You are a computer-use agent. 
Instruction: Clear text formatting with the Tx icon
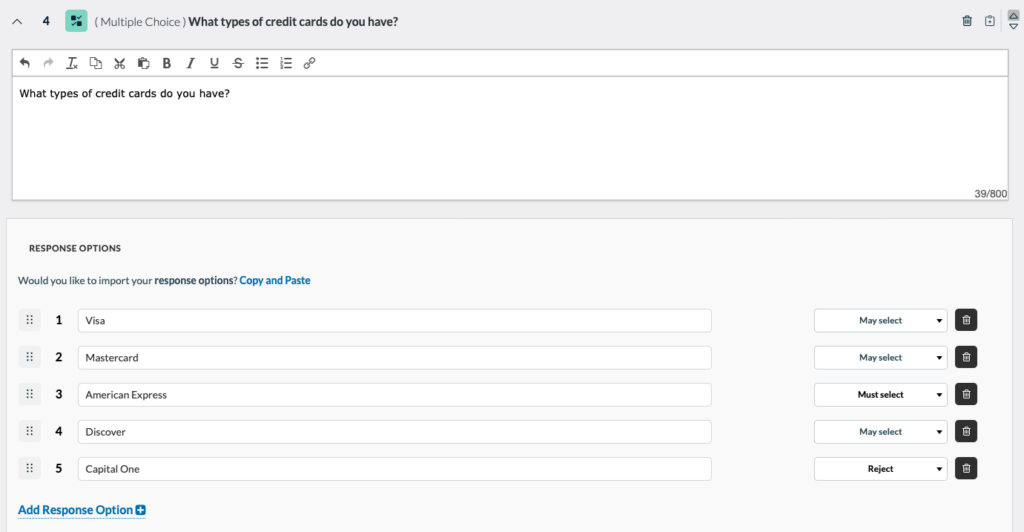tap(72, 63)
